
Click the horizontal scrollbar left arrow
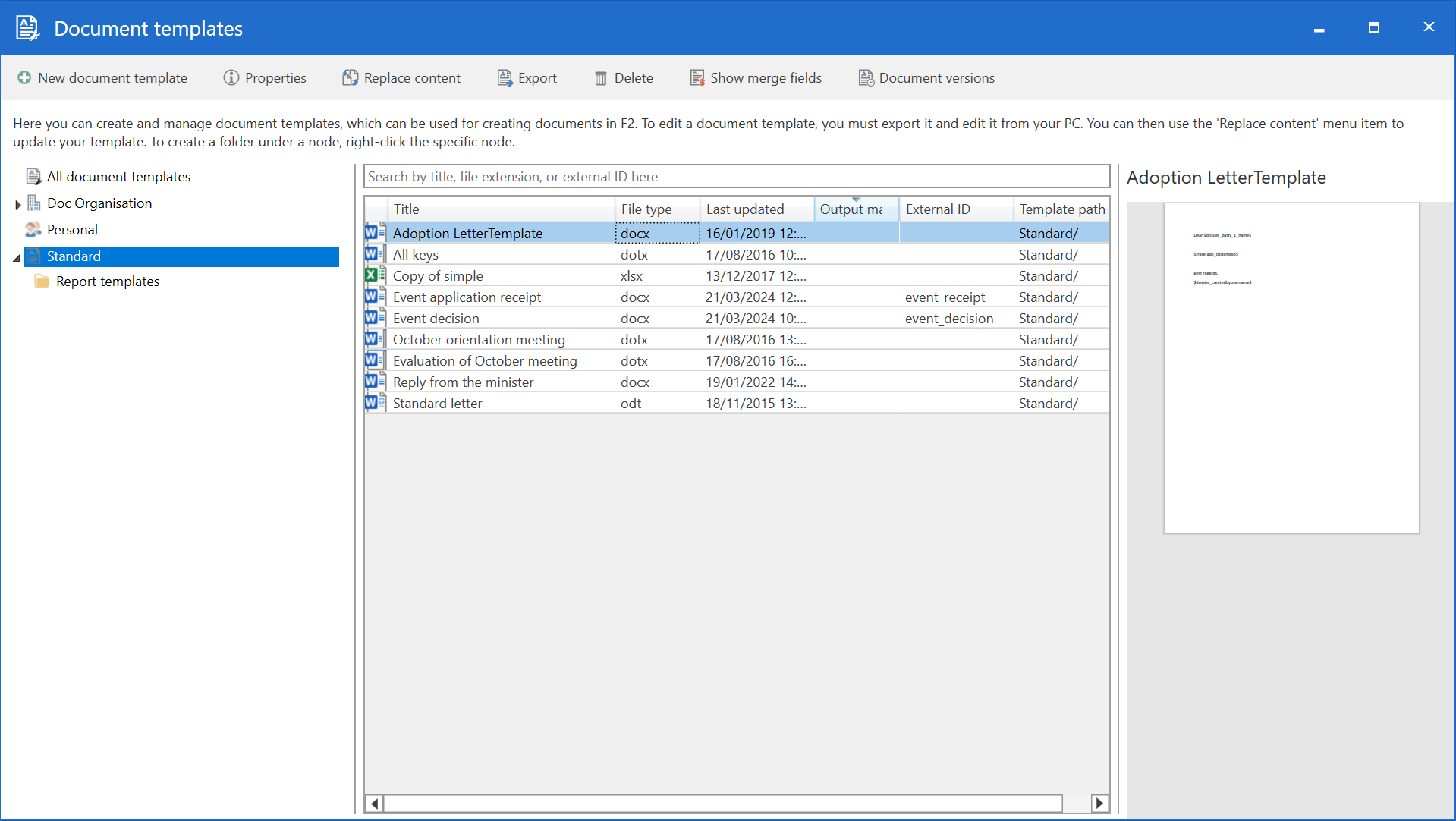(374, 803)
